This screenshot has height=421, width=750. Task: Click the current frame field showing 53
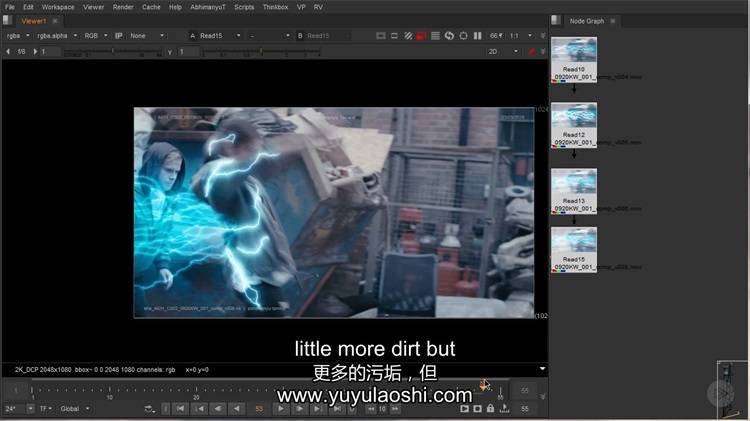point(259,408)
